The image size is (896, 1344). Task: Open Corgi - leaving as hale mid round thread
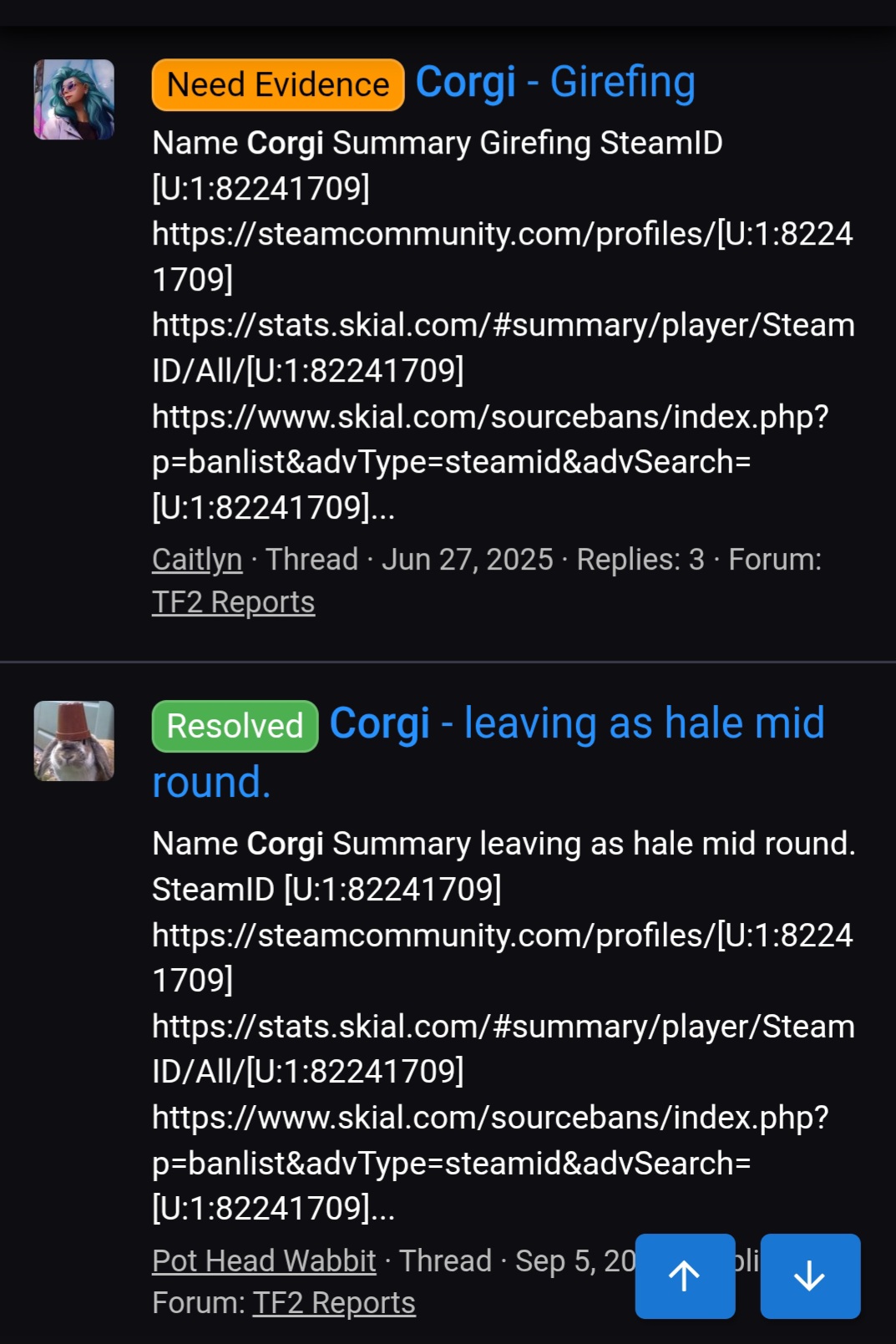[x=488, y=752]
